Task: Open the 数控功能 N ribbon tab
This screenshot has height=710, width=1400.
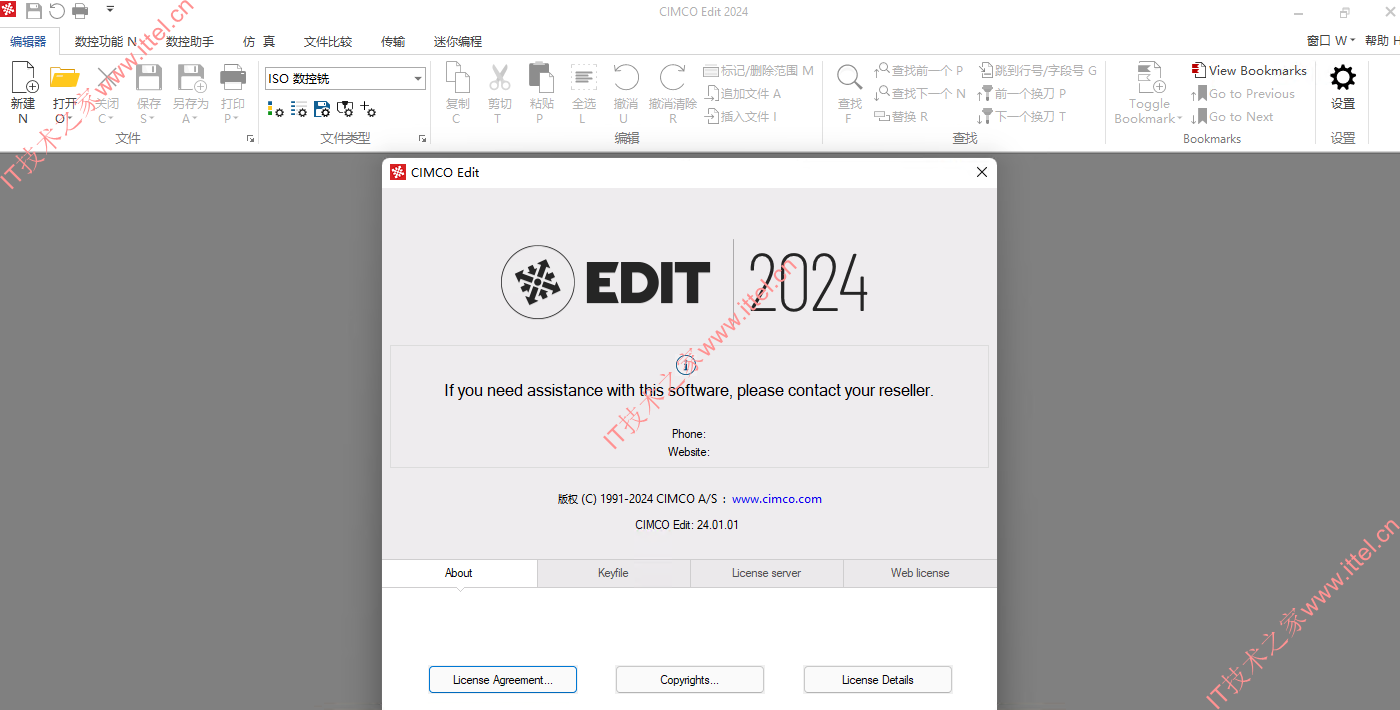Action: [x=106, y=42]
